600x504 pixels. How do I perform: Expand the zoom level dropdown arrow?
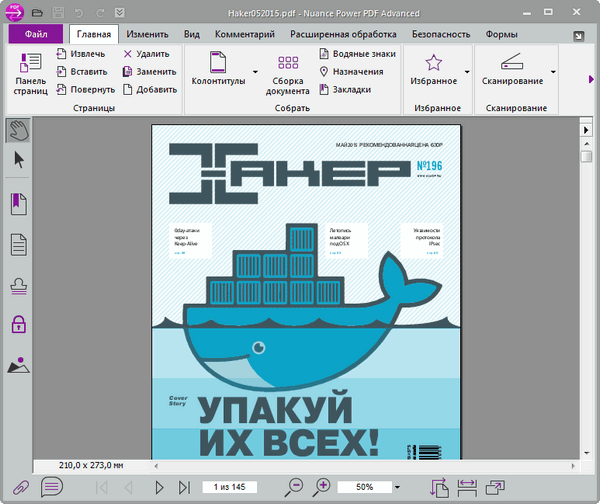click(x=398, y=487)
